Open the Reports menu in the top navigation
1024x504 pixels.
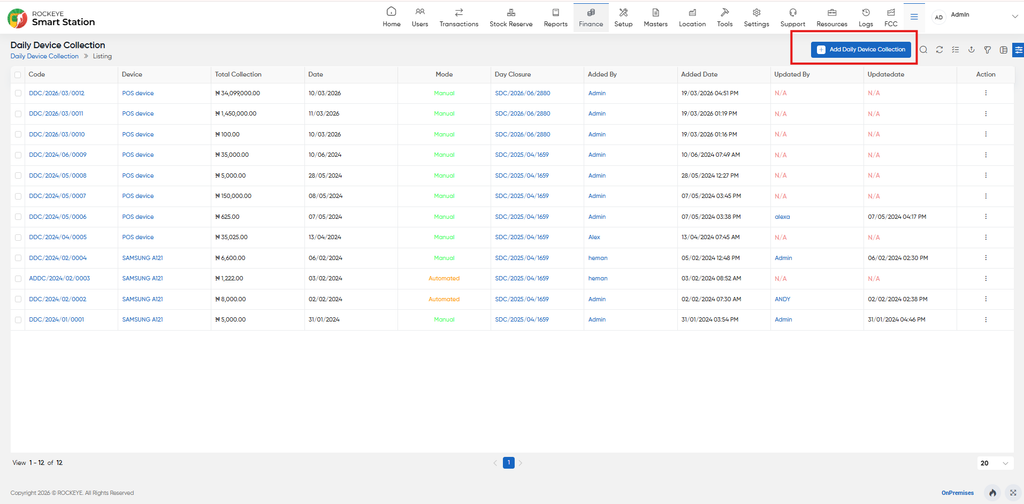tap(556, 17)
